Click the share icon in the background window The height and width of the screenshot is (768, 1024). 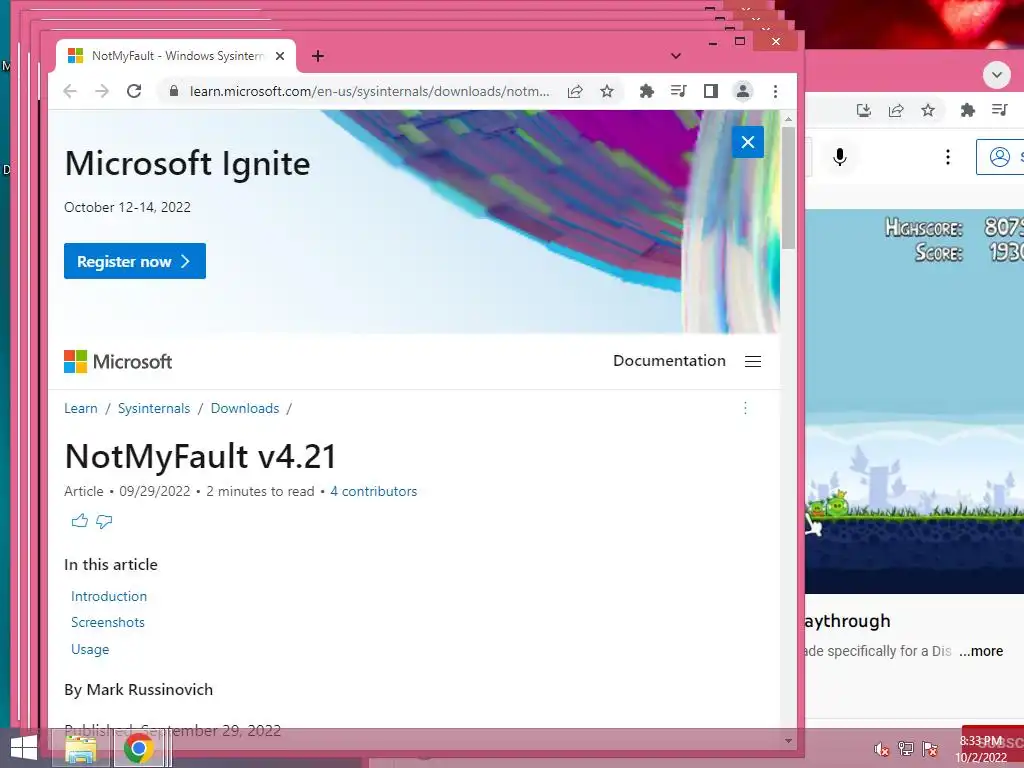click(x=896, y=110)
